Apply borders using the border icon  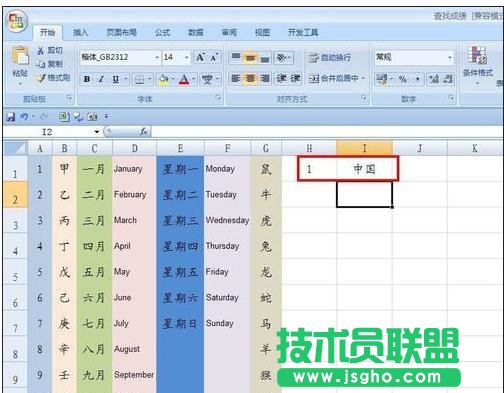139,79
